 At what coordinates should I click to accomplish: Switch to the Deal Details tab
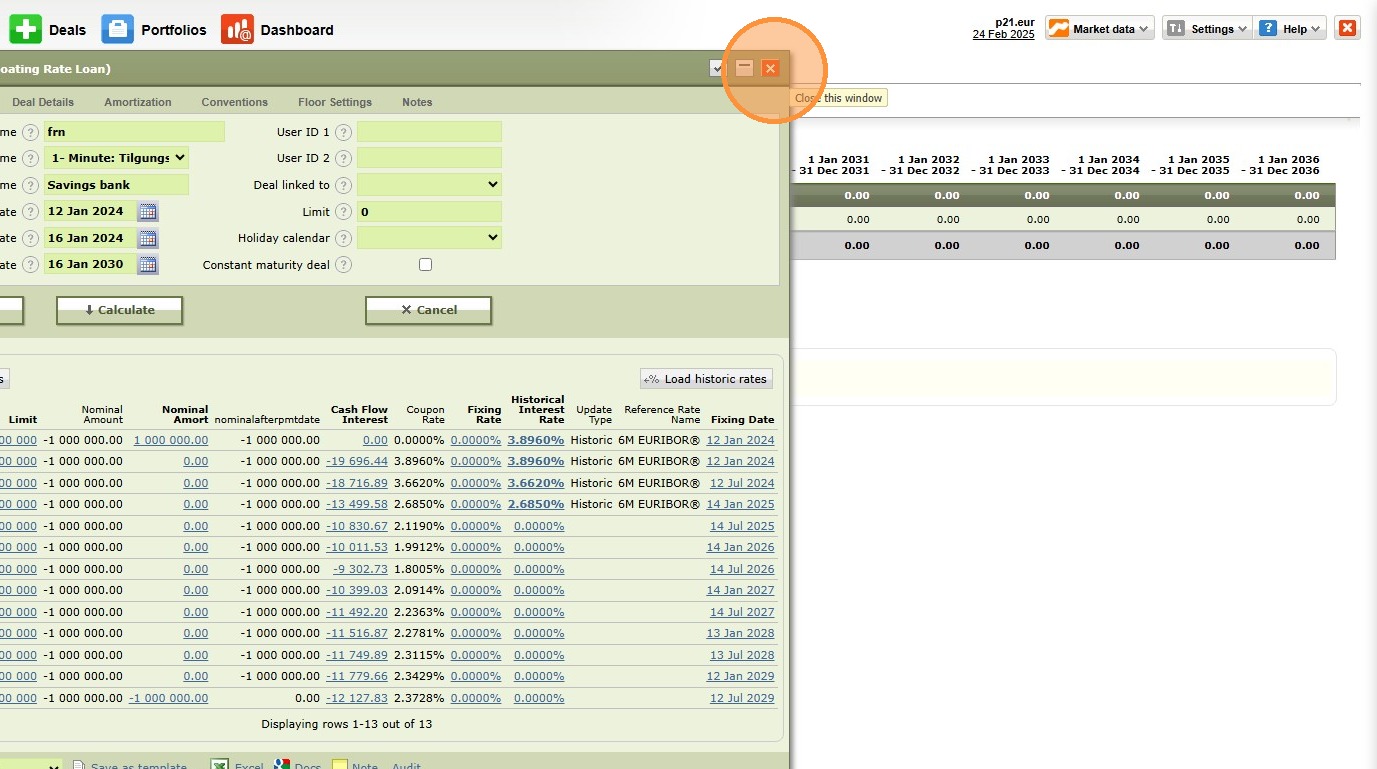click(x=43, y=102)
